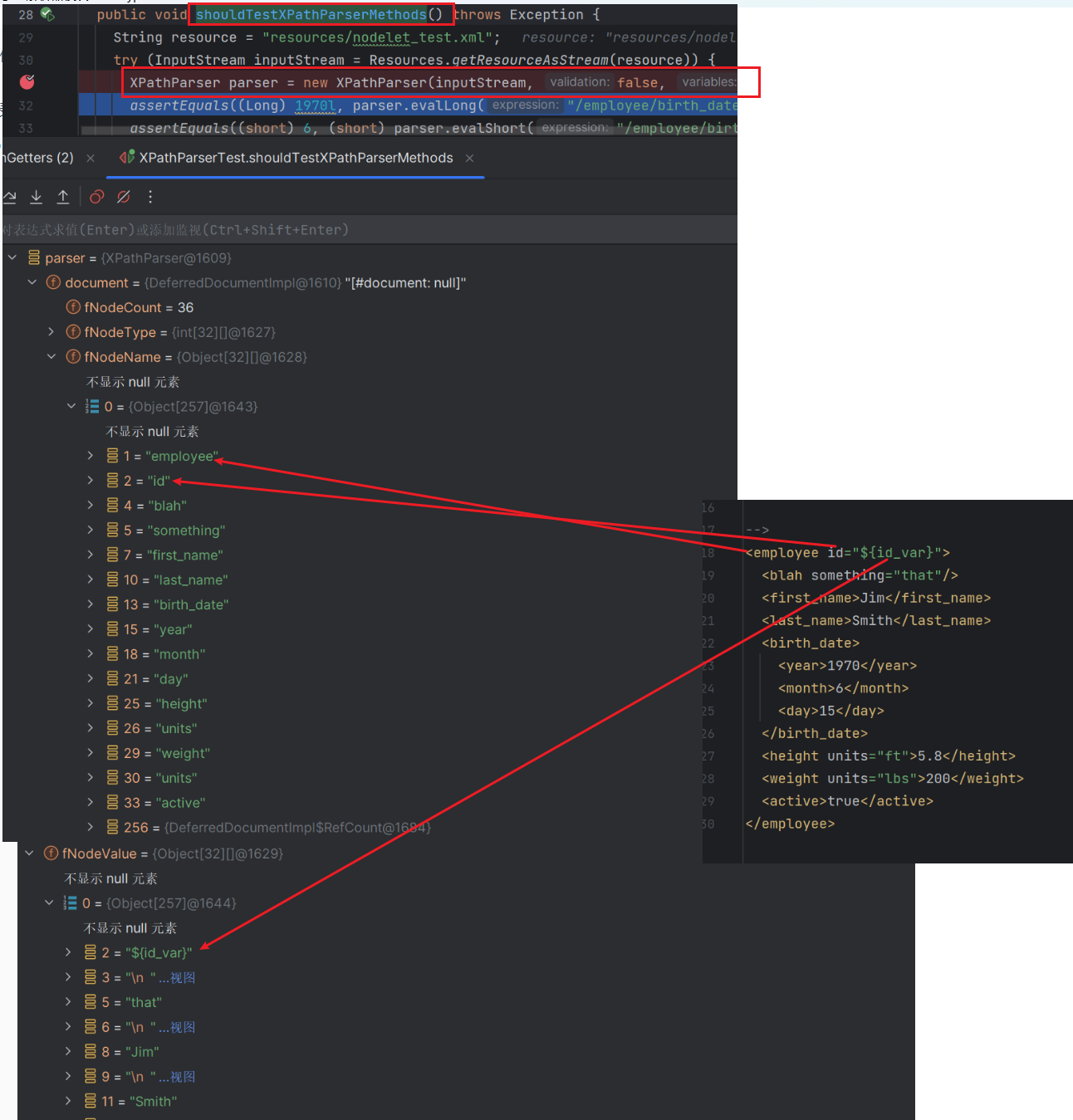Click the <height units="ft"> XML line
1073x1120 pixels.
point(889,756)
